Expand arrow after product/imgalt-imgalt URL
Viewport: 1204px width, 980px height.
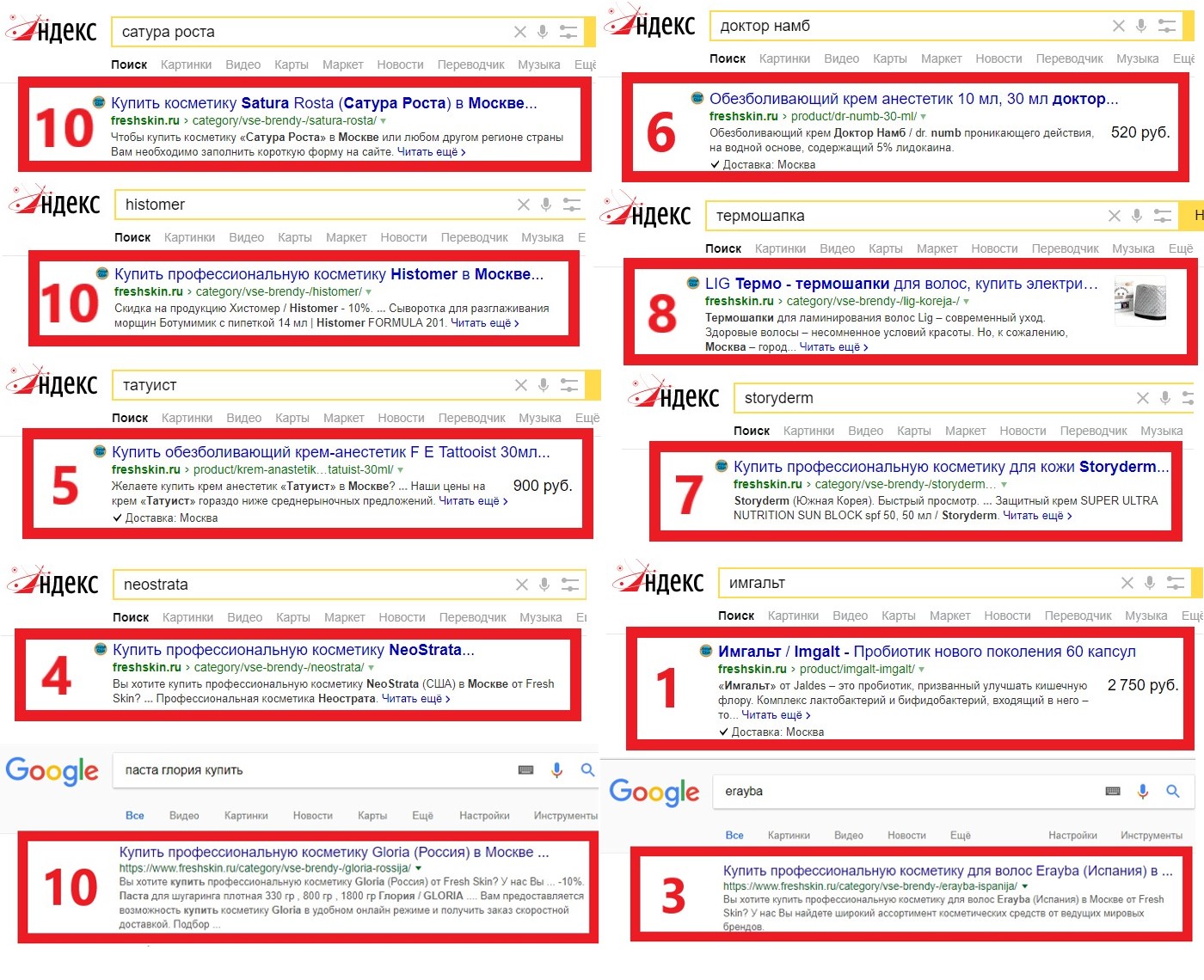coord(922,670)
